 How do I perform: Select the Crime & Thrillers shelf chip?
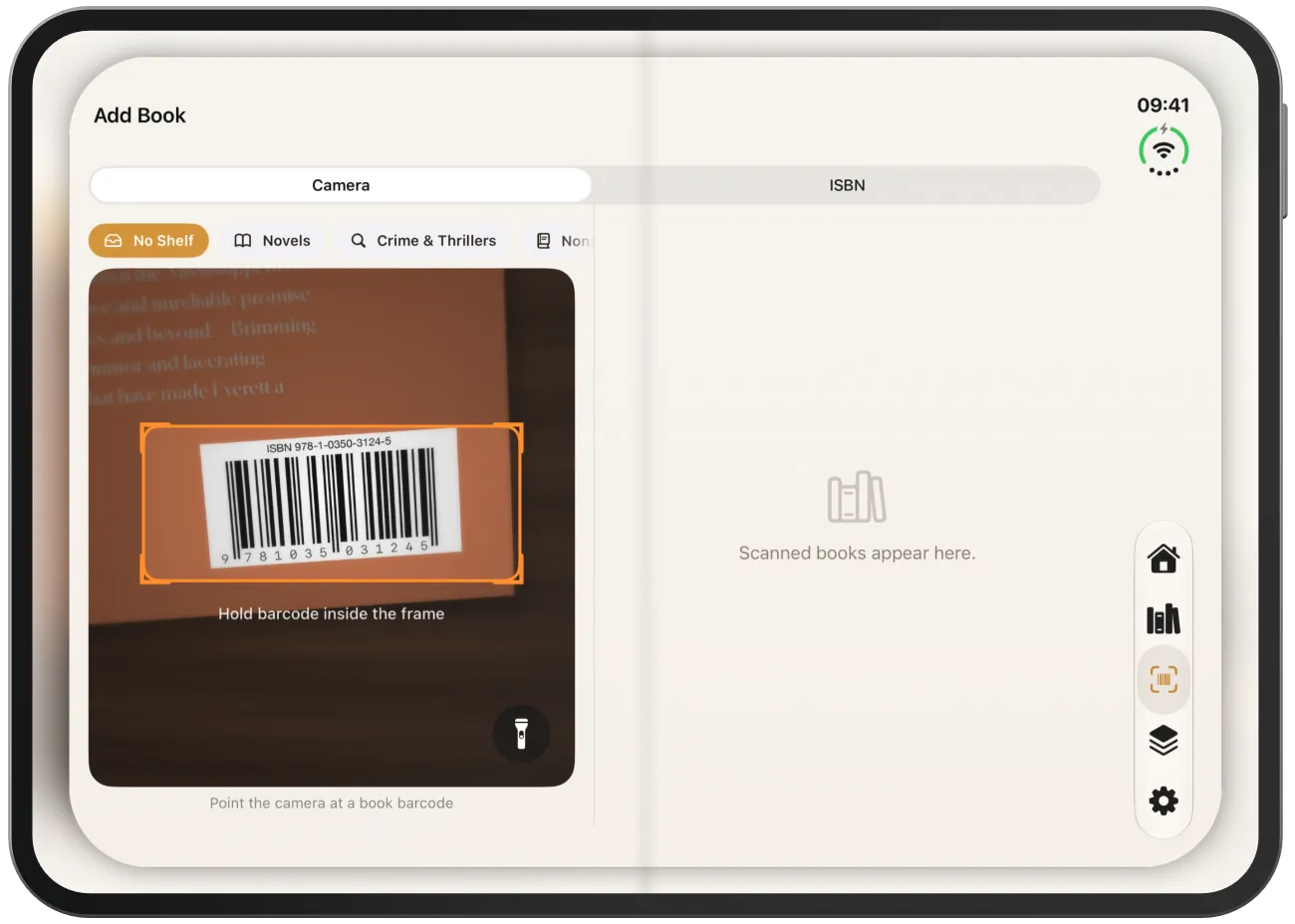click(x=423, y=241)
